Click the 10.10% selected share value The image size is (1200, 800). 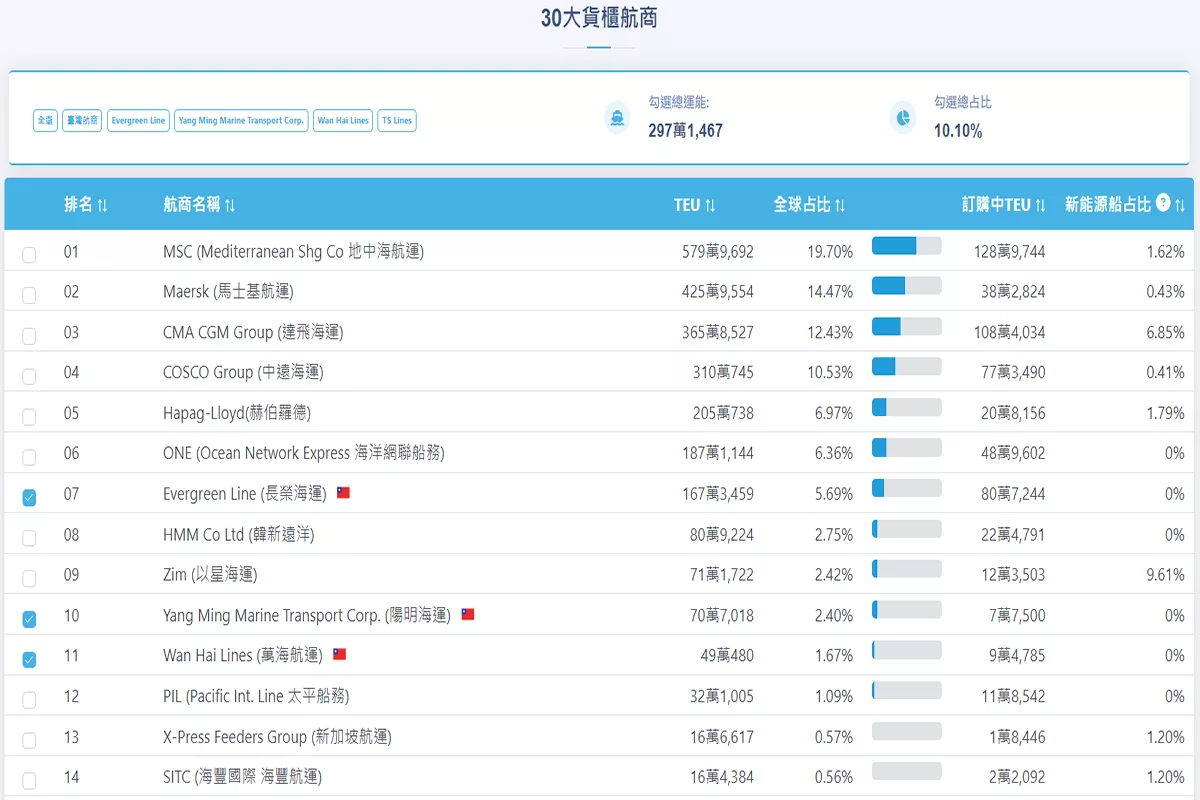958,131
